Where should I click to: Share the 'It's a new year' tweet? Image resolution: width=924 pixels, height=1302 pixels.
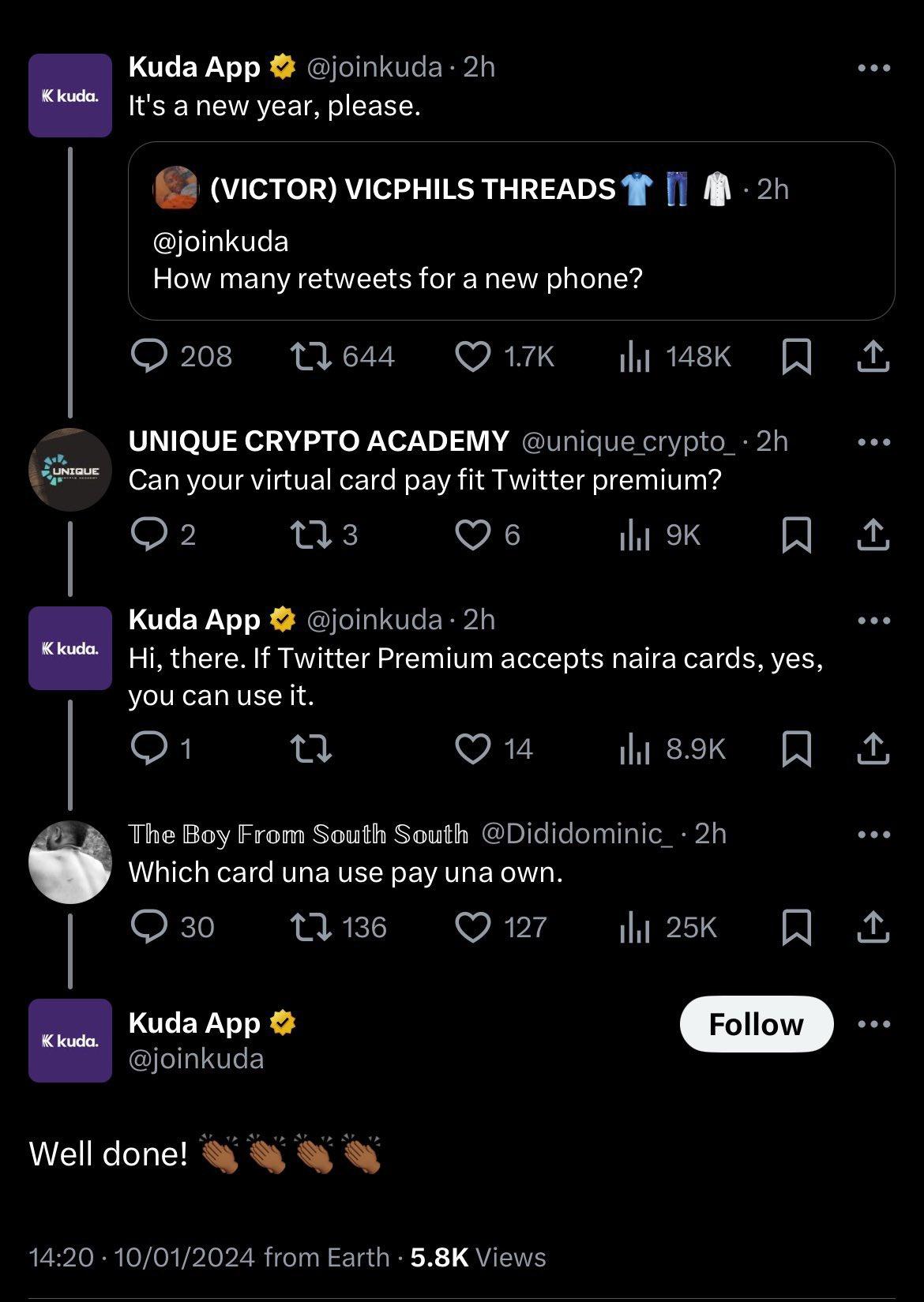873,357
